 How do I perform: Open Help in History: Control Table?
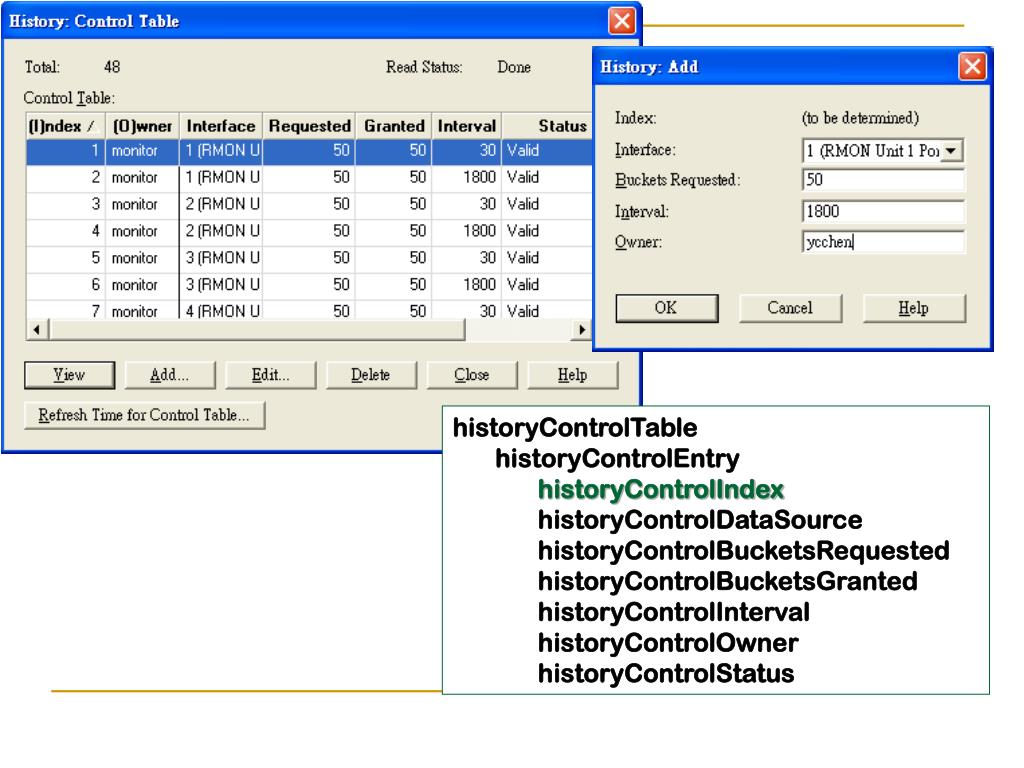pyautogui.click(x=573, y=375)
